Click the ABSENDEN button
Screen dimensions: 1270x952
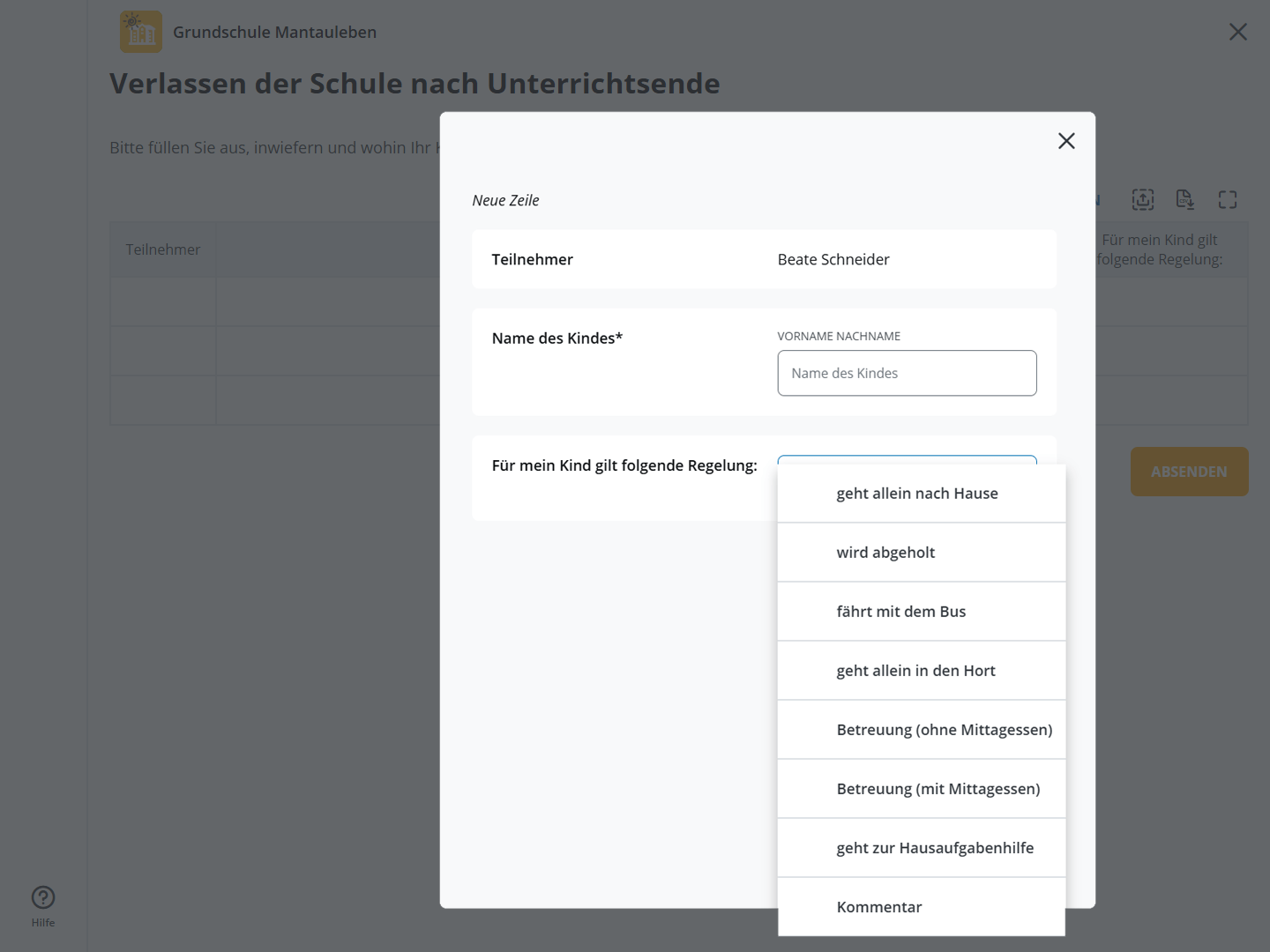click(x=1189, y=472)
